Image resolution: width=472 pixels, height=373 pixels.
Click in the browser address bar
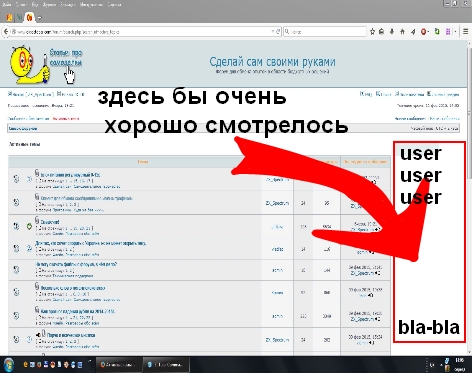[142, 32]
